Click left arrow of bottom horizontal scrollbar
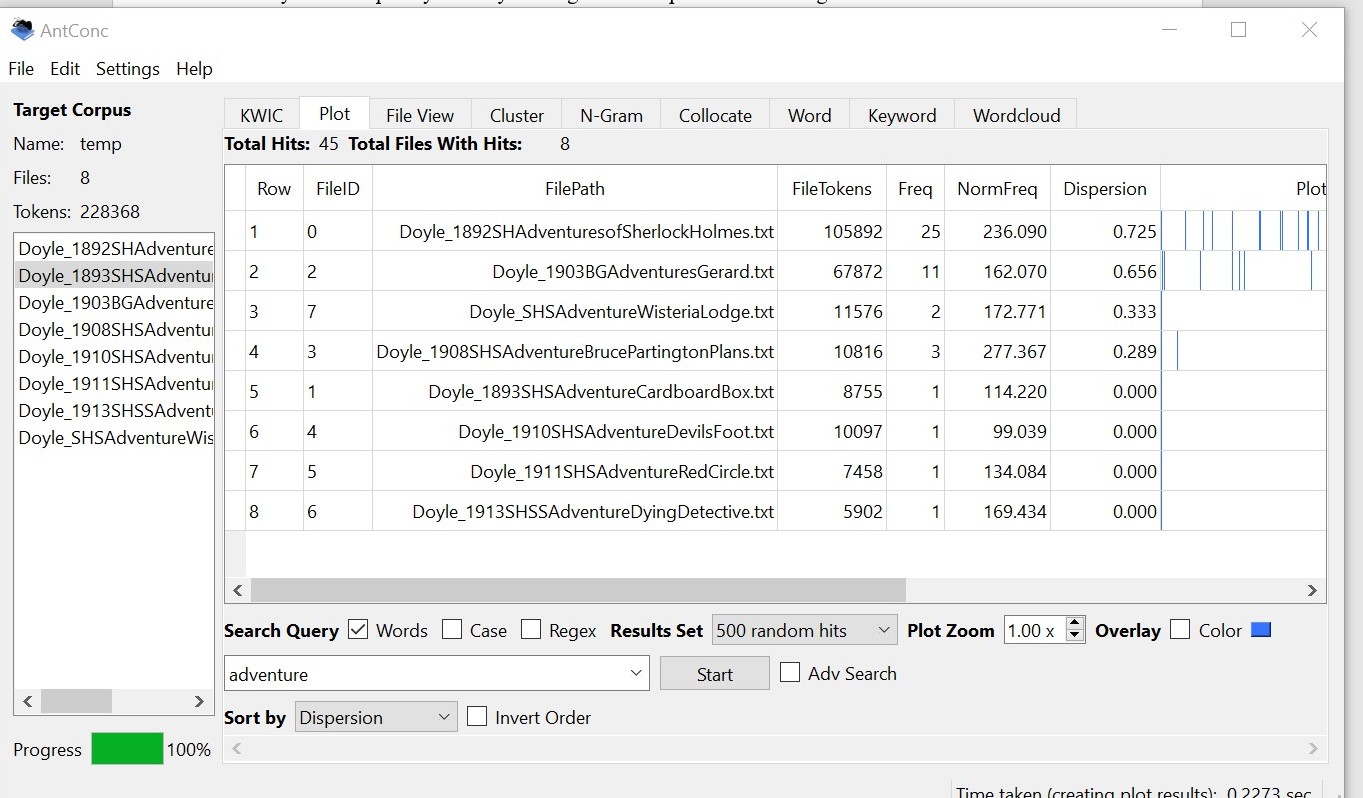This screenshot has width=1363, height=798. click(x=236, y=748)
